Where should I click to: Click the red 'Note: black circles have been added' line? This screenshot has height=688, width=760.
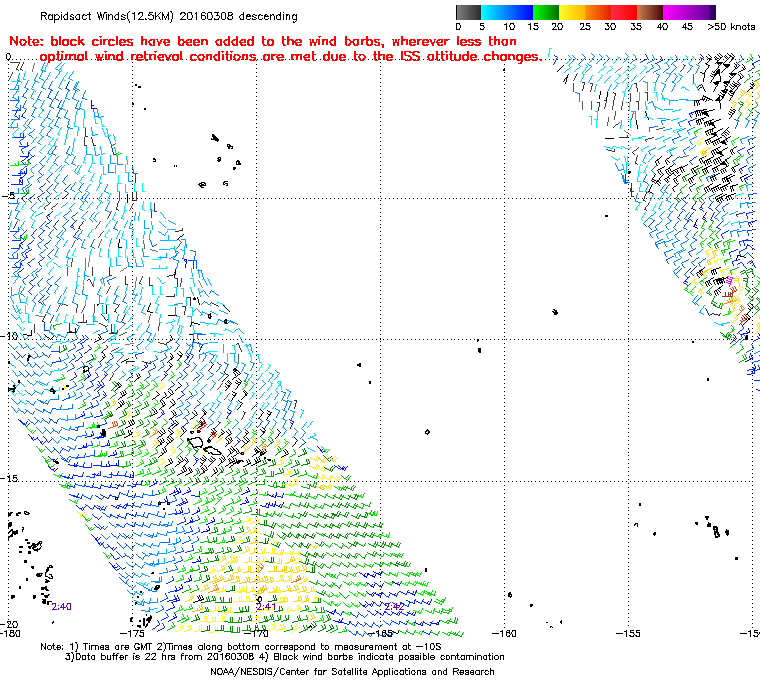(x=263, y=41)
